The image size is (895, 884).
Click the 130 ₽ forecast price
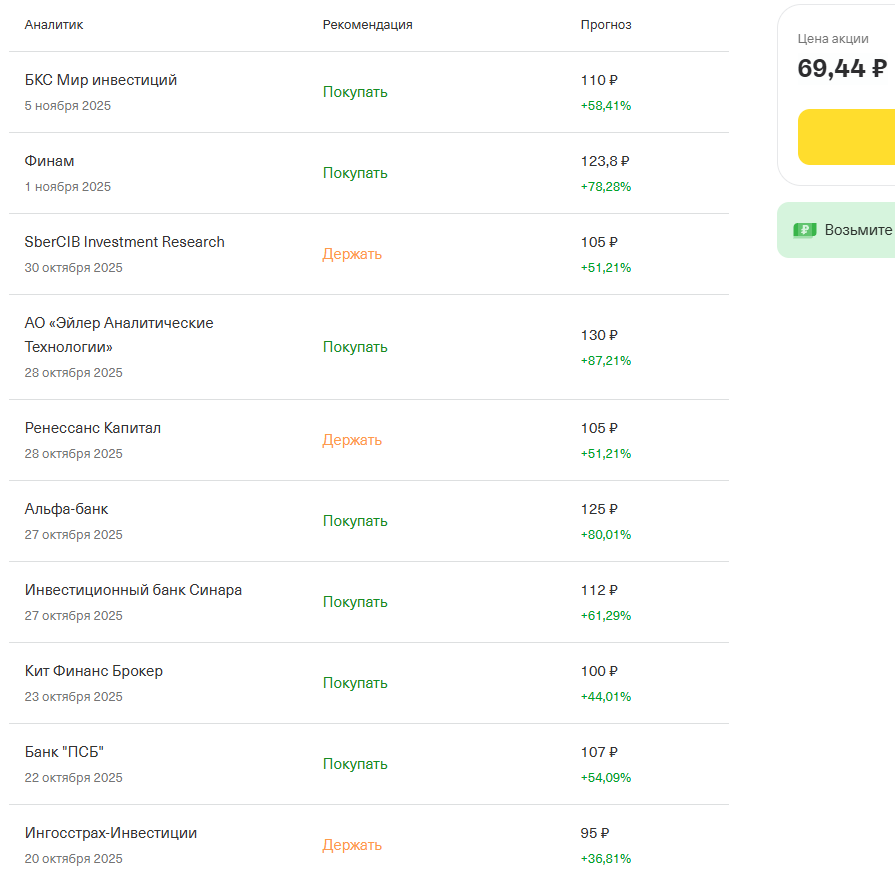pyautogui.click(x=600, y=335)
